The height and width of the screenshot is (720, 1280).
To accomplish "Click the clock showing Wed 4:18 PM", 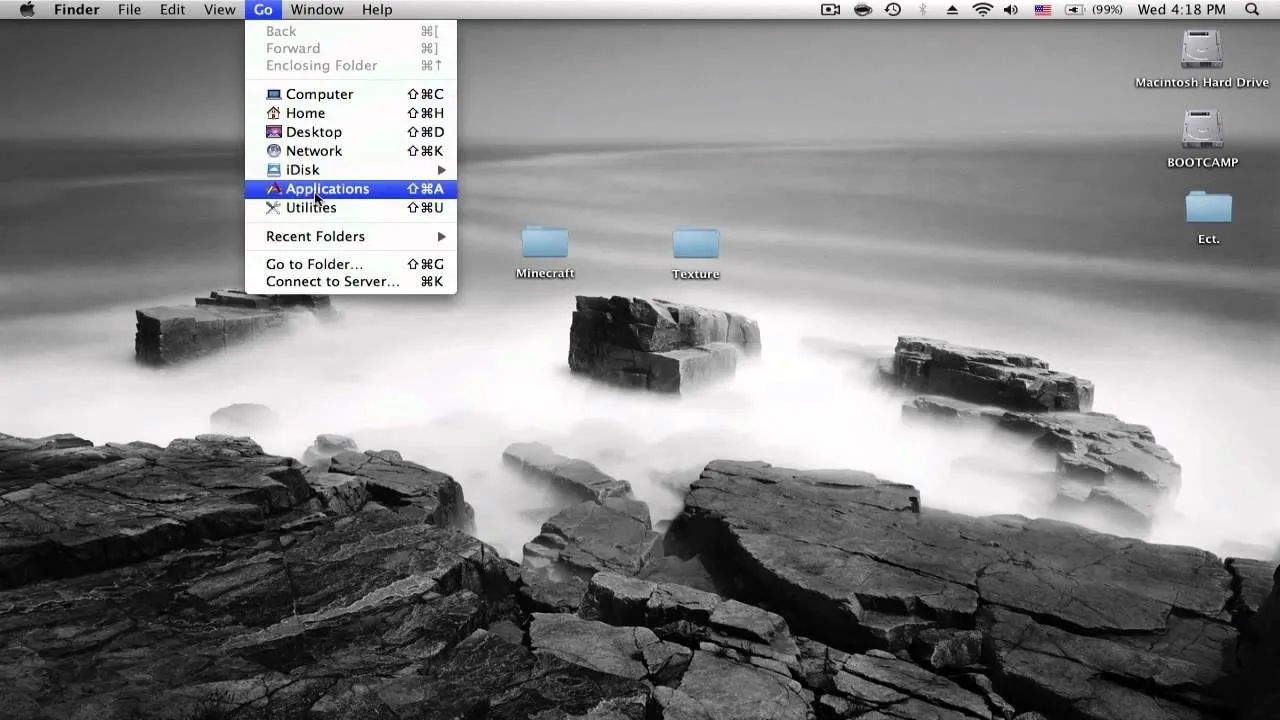I will tap(1181, 9).
